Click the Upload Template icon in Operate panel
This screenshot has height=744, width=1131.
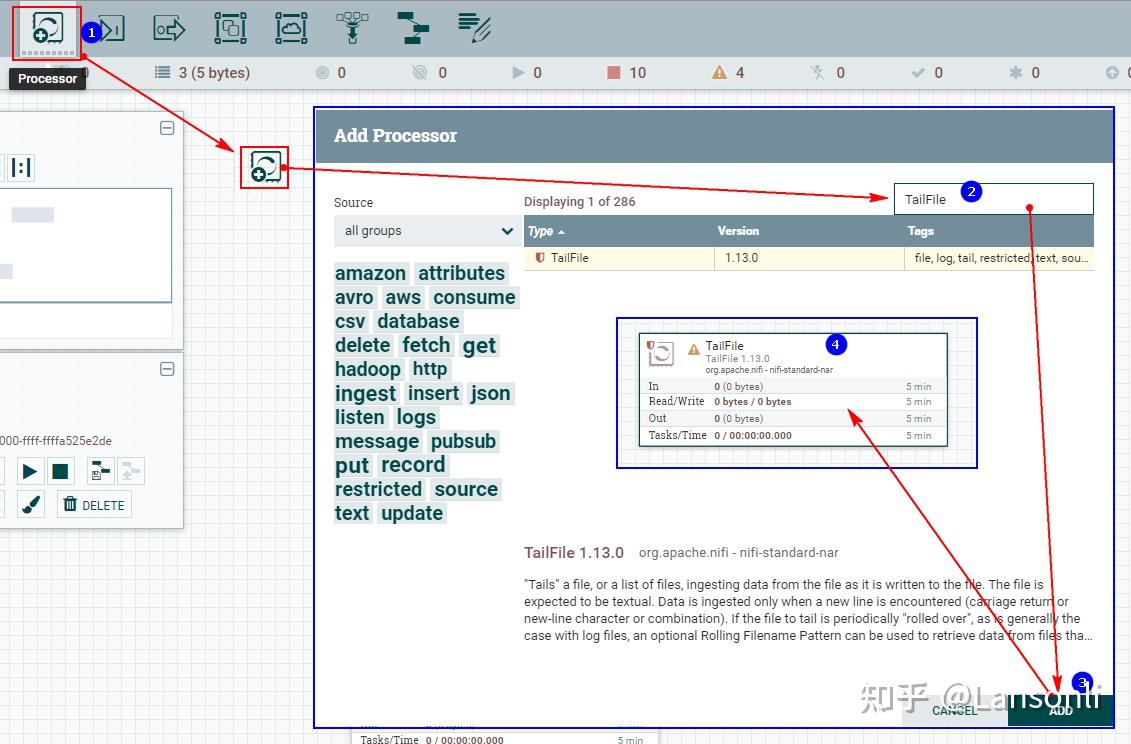coord(131,471)
